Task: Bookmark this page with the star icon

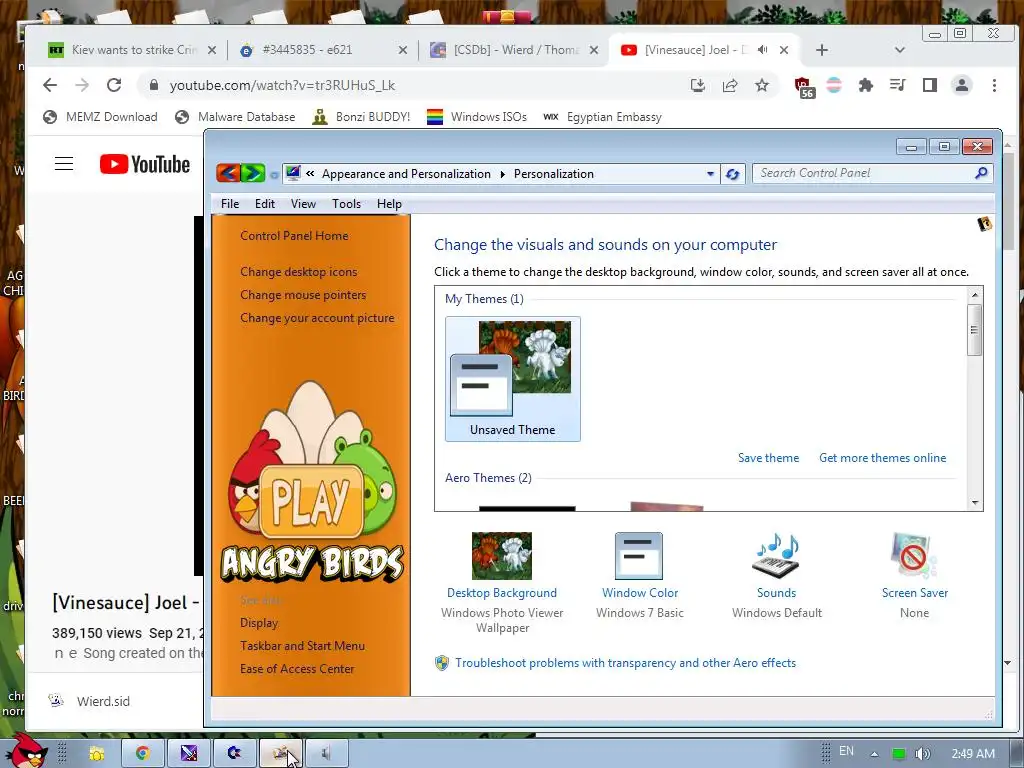Action: click(x=761, y=86)
